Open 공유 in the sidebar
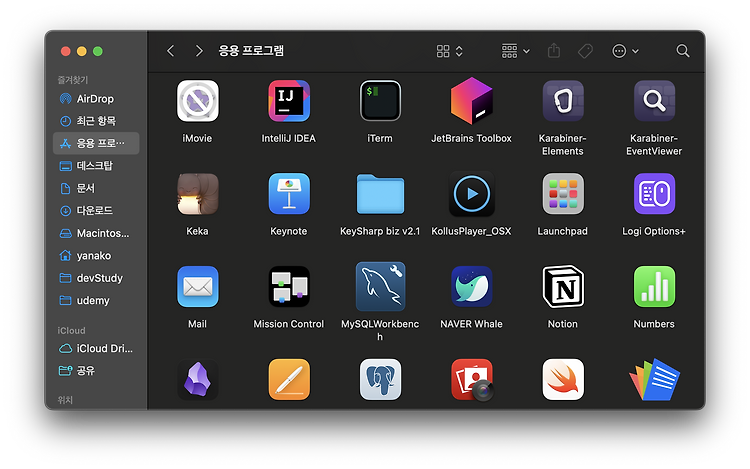The width and height of the screenshot is (750, 469). click(96, 371)
